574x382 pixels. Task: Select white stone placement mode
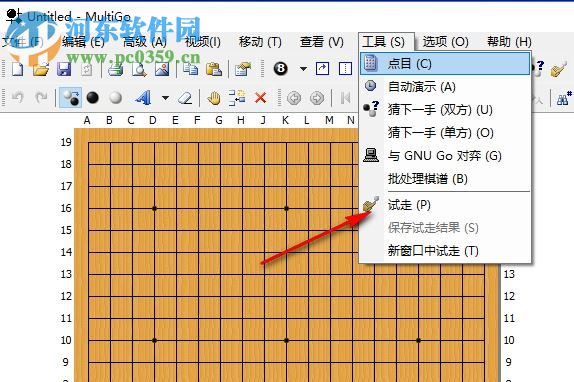point(116,98)
